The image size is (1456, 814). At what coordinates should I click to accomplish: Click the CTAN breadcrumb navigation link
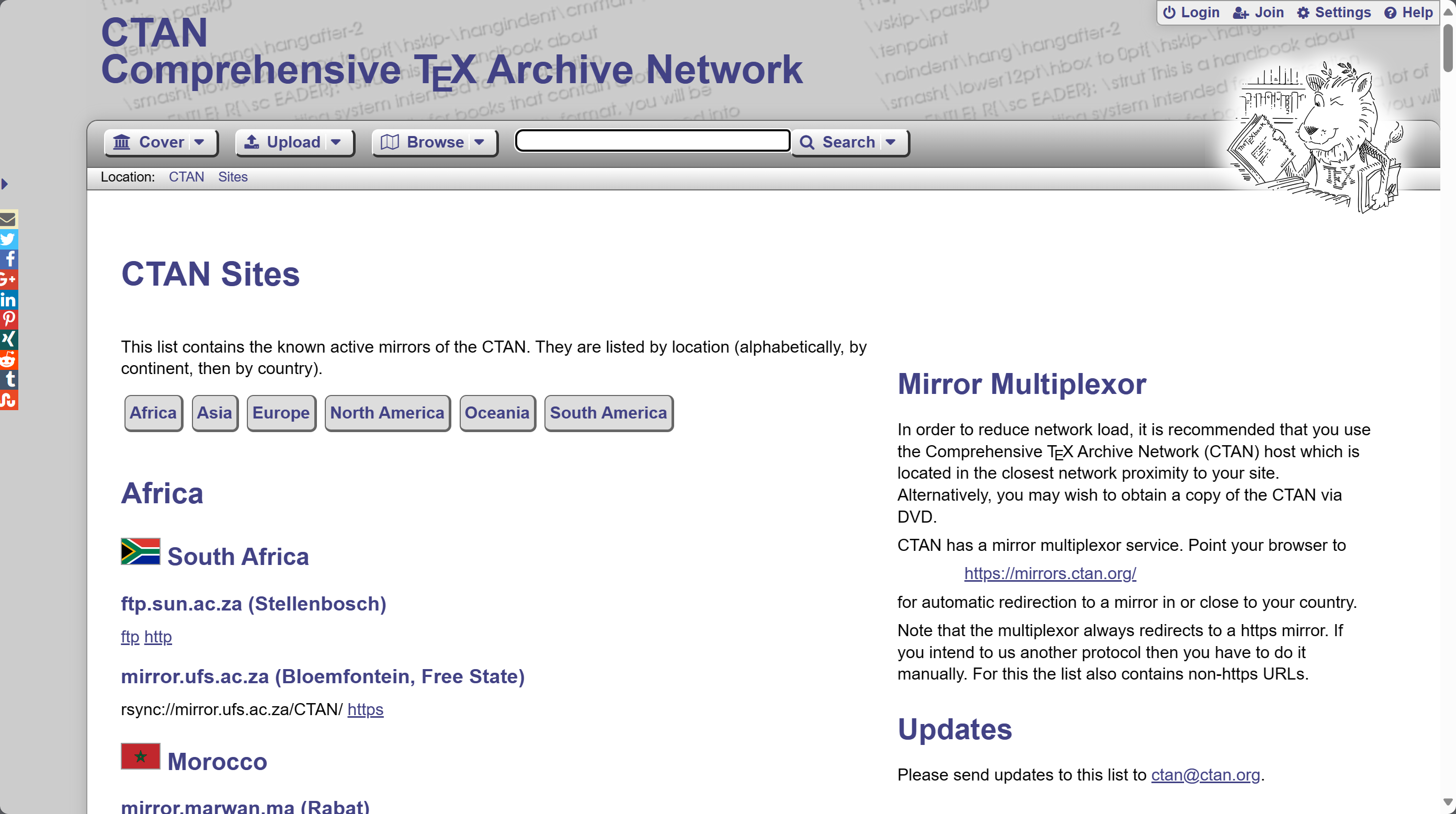[185, 177]
